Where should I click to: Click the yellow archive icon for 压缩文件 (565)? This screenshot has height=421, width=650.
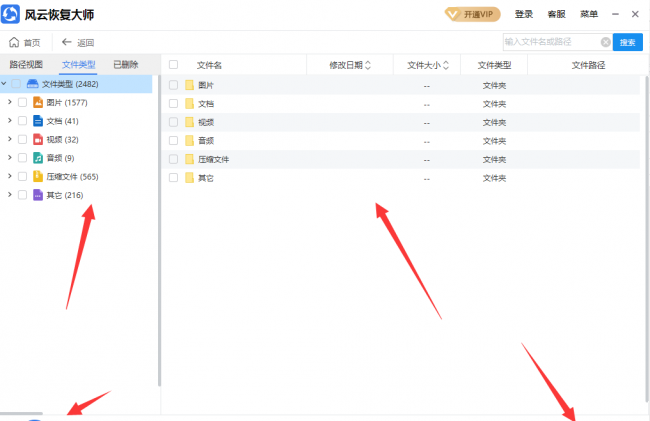38,176
